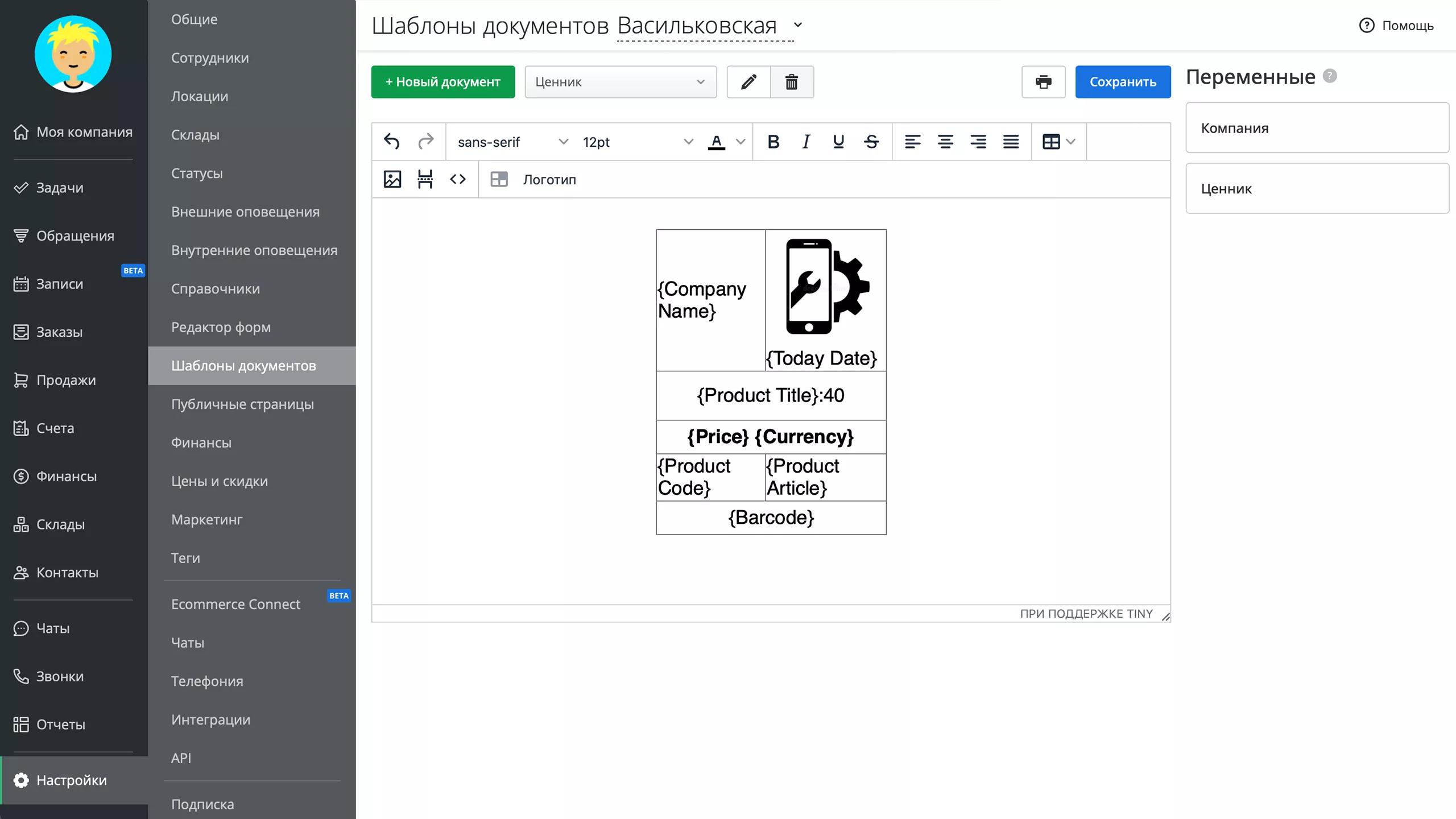The width and height of the screenshot is (1456, 819).
Task: Expand the 12pt font size dropdown
Action: (637, 142)
